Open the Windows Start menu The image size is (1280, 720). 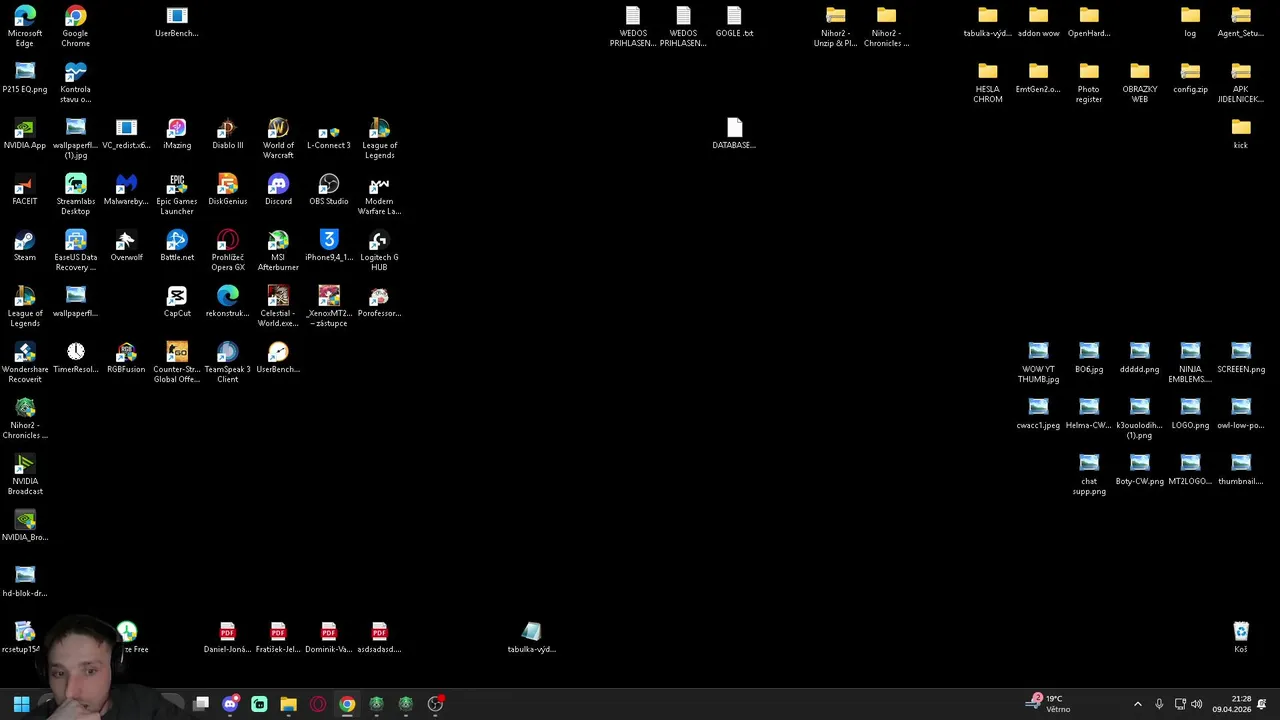coord(21,704)
